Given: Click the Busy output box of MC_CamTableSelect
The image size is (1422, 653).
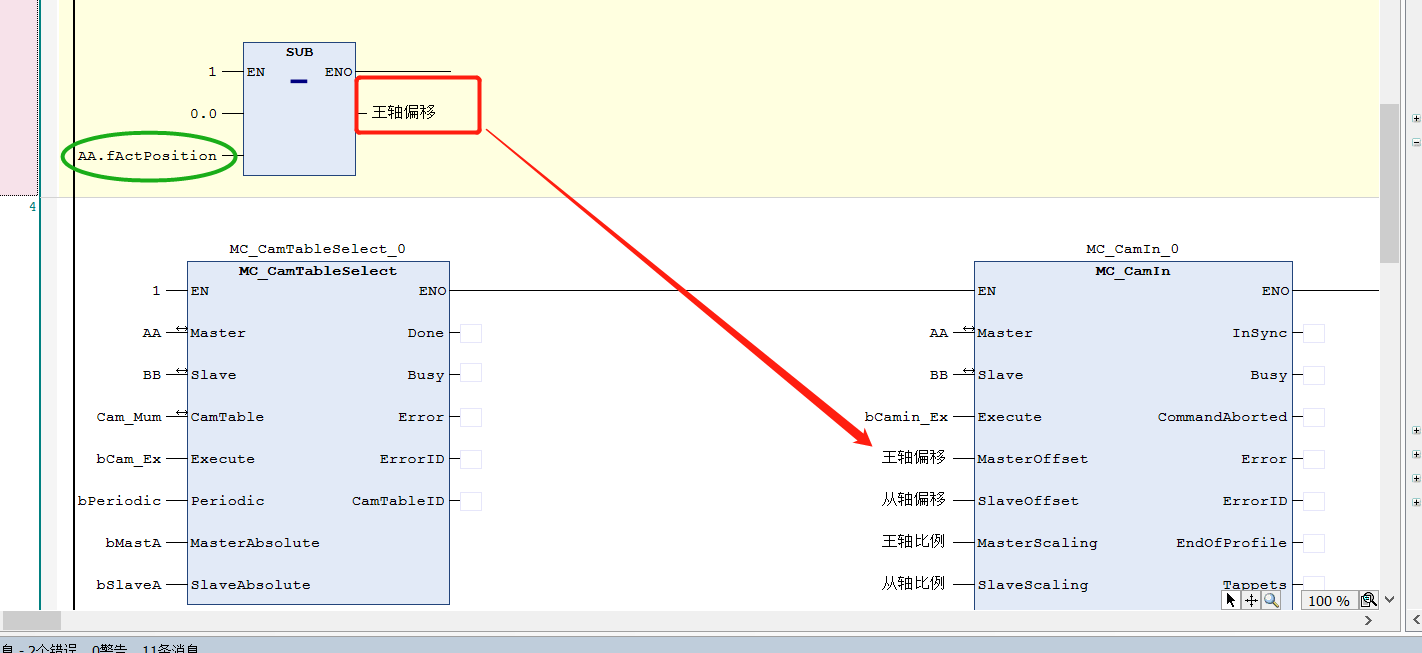Looking at the screenshot, I should [471, 375].
